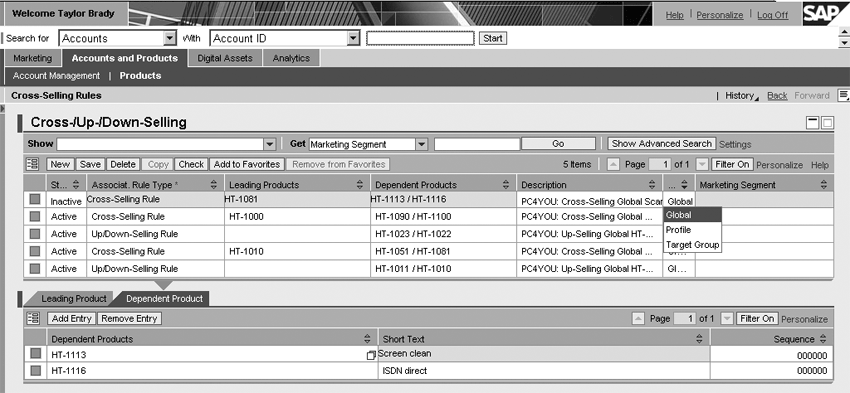Choose Target Group from the open list
850x393 pixels.
tap(692, 245)
